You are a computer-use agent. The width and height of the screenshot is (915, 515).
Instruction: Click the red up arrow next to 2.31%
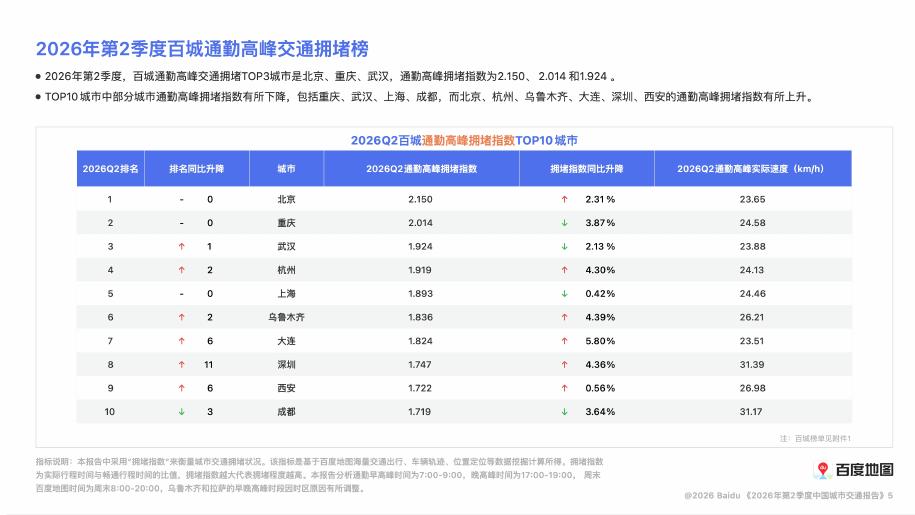point(564,199)
